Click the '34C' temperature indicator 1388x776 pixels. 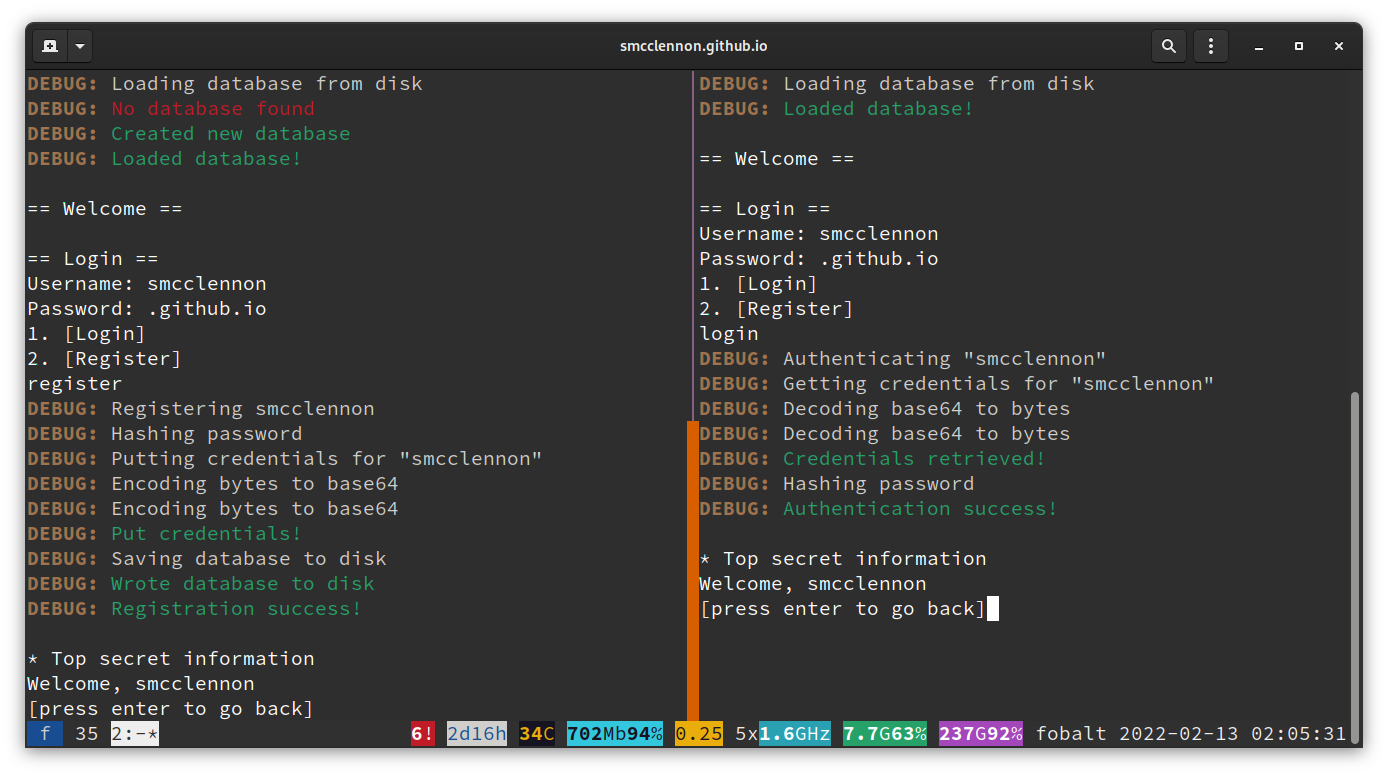536,733
